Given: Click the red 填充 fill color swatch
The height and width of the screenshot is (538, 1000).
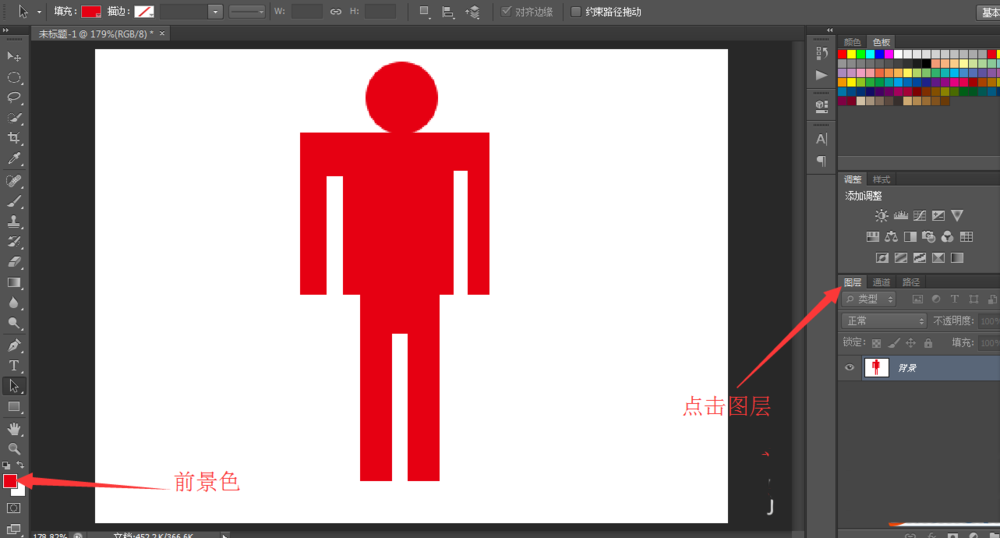Looking at the screenshot, I should coord(91,12).
